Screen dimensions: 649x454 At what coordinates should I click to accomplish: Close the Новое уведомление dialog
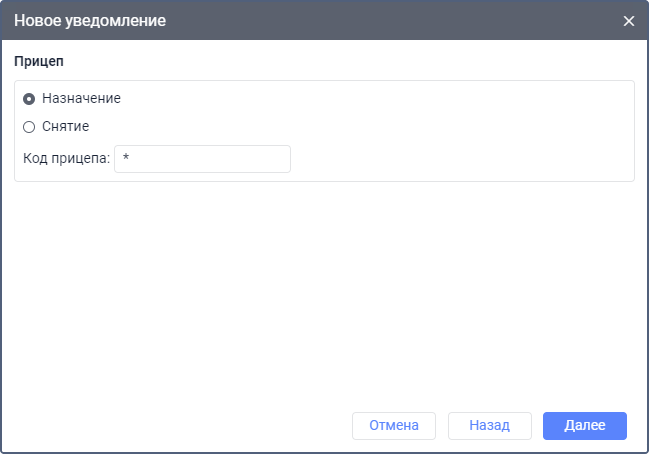coord(628,21)
